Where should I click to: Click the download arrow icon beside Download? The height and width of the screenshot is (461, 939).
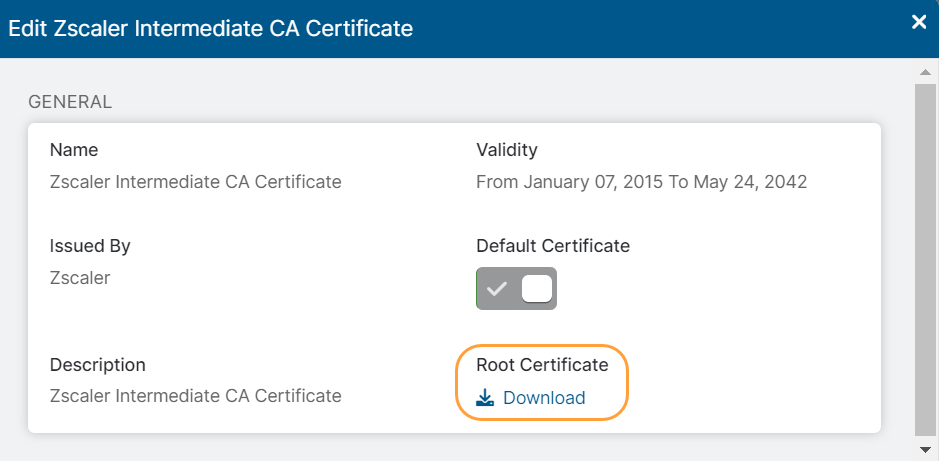tap(485, 398)
